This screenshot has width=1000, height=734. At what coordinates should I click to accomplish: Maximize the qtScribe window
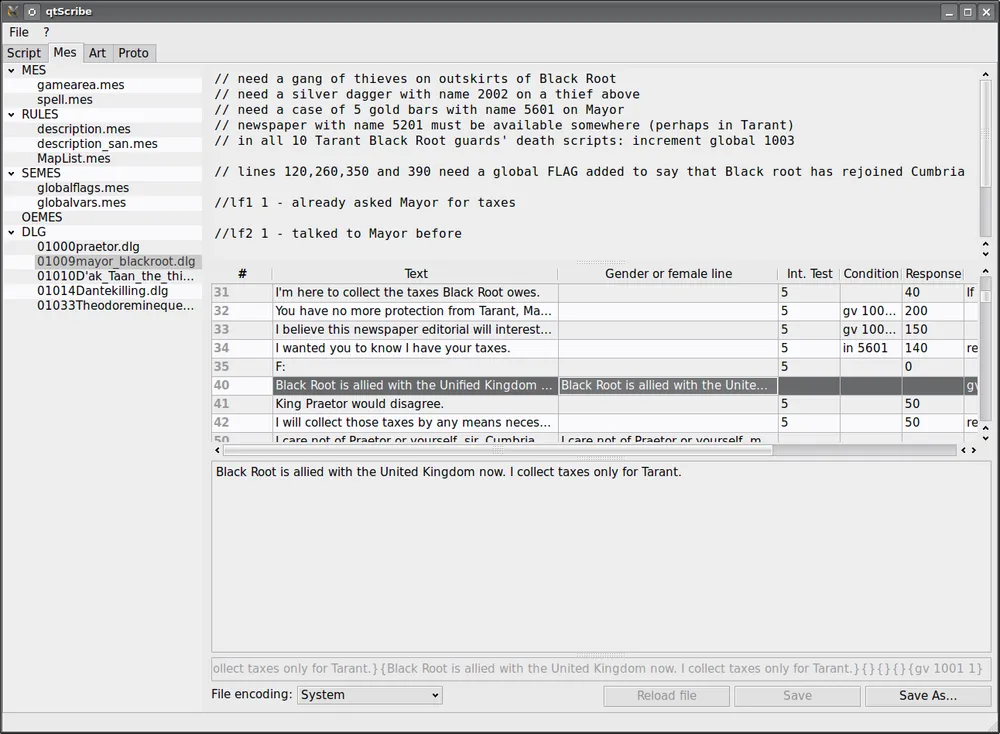click(967, 12)
